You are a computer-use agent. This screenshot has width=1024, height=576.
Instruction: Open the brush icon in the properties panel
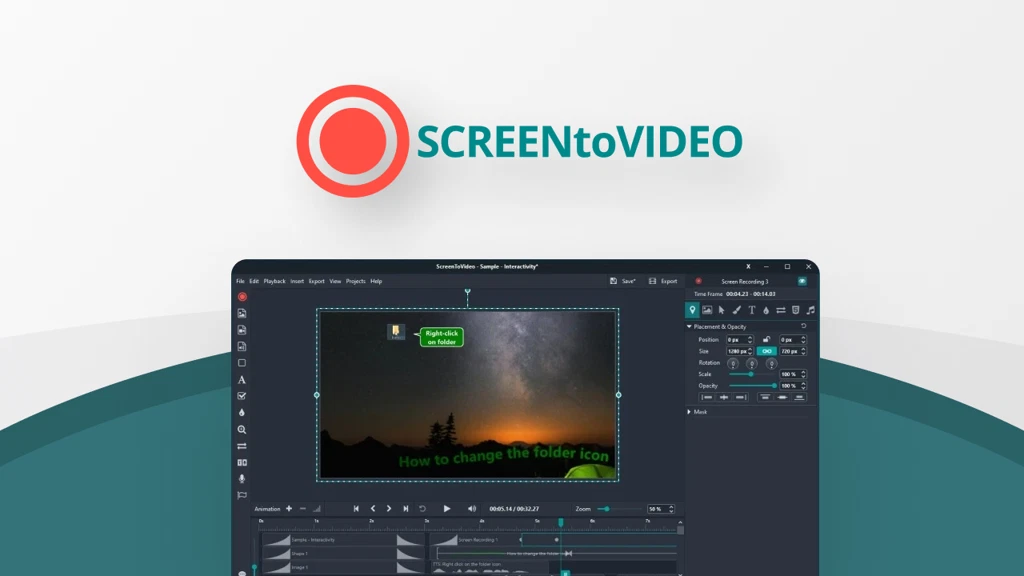tap(737, 310)
